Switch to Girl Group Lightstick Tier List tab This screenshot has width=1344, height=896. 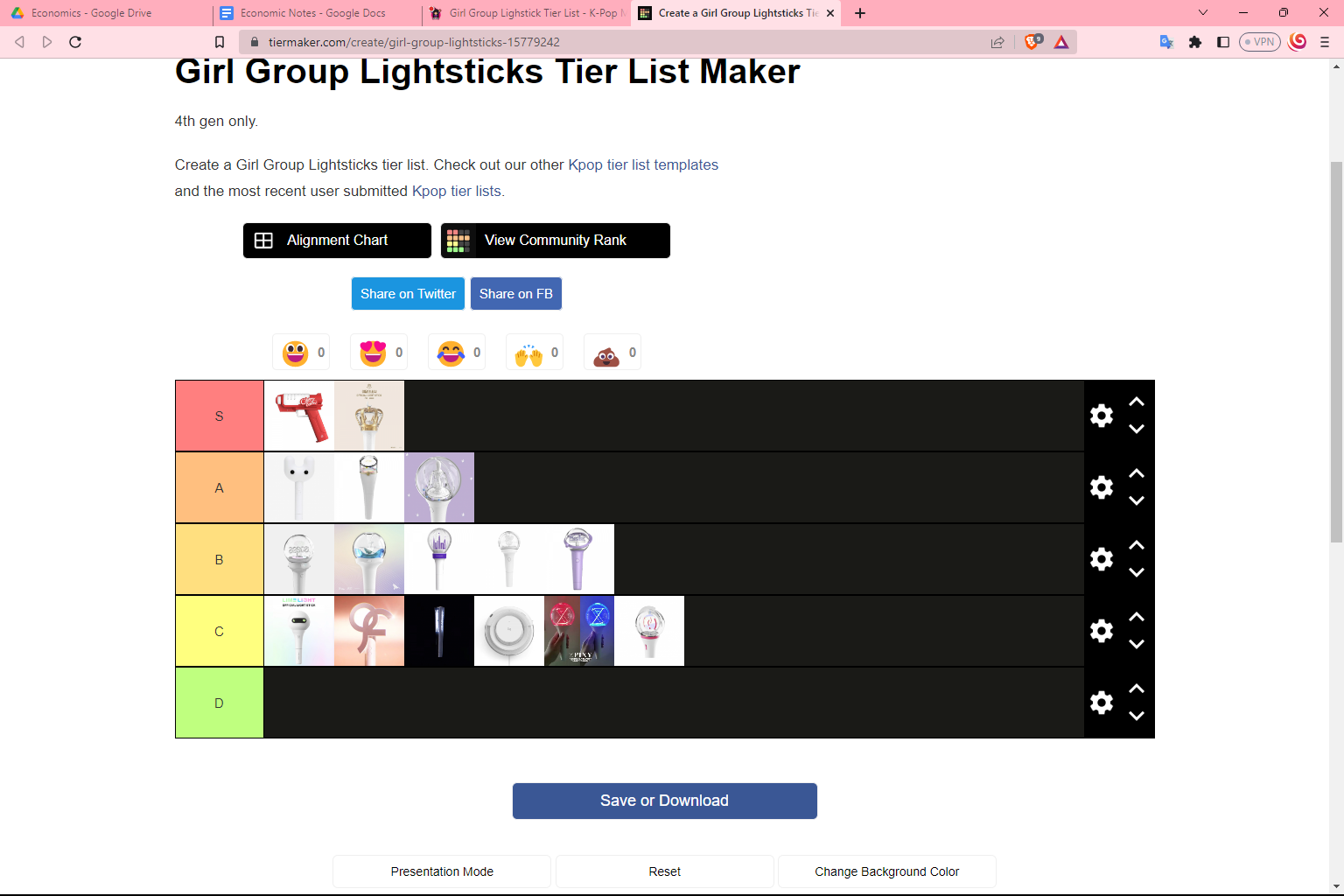(x=527, y=13)
